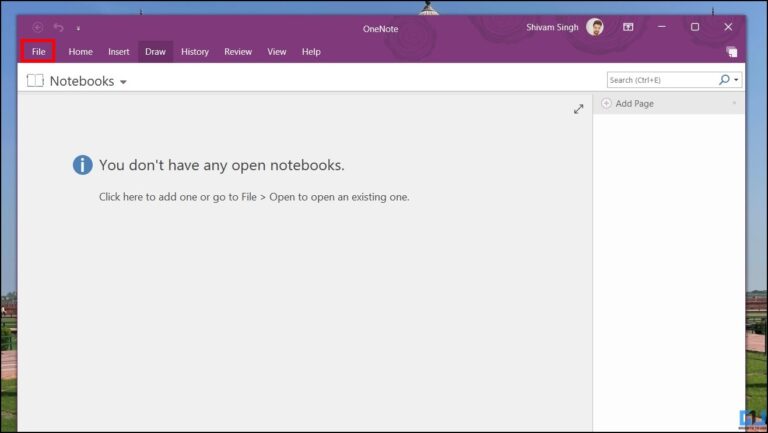Image resolution: width=768 pixels, height=433 pixels.
Task: Click the Back arrow in title bar
Action: point(38,27)
